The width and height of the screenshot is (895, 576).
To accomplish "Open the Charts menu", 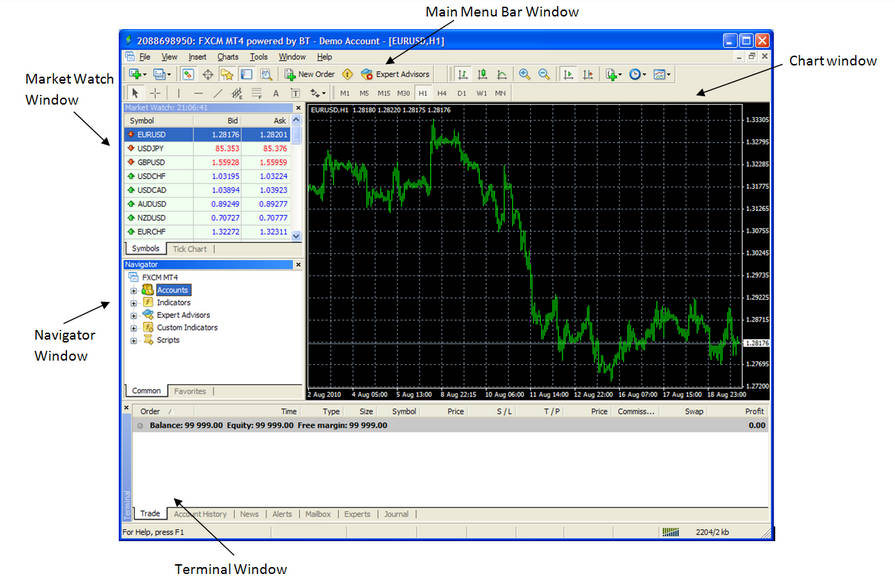I will coord(228,57).
